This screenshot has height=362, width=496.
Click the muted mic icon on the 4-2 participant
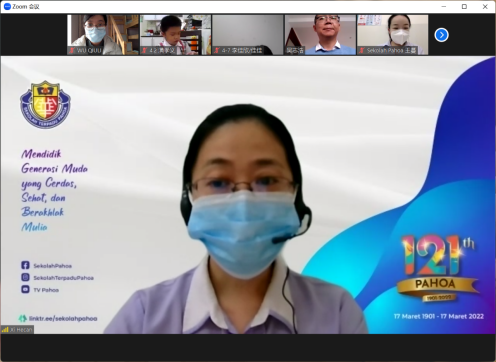[144, 50]
